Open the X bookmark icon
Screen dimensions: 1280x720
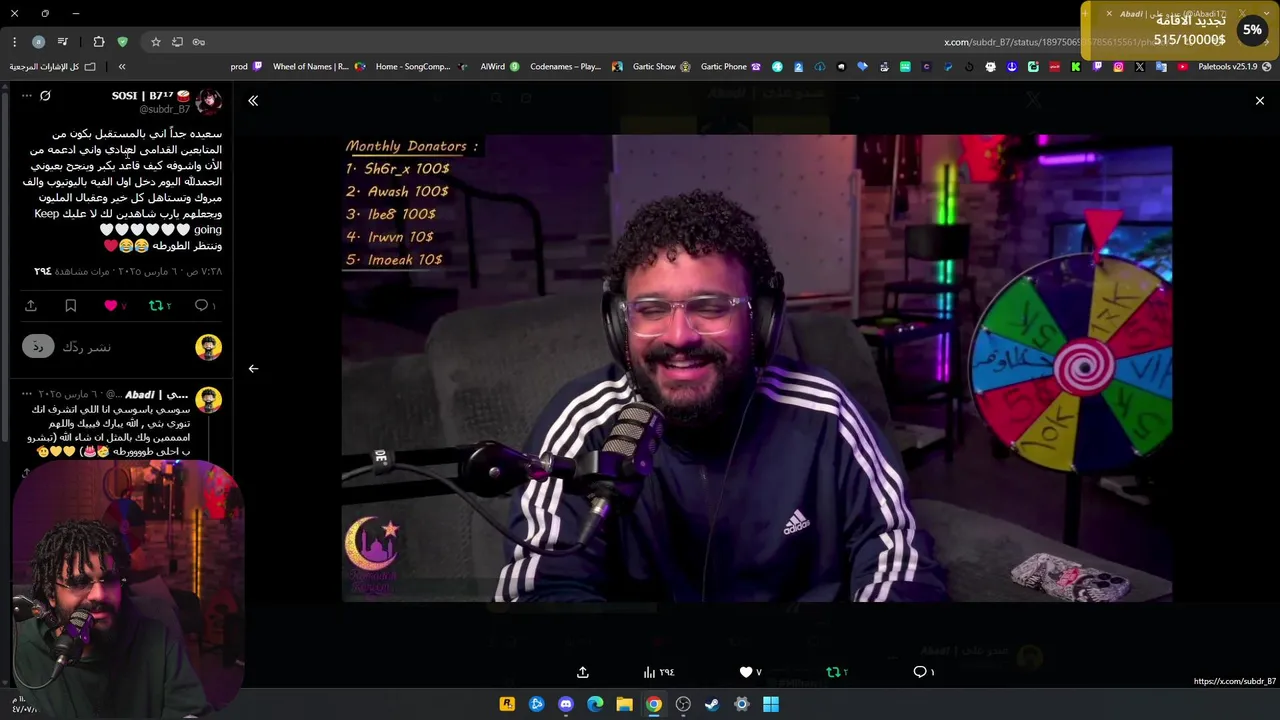click(1139, 67)
